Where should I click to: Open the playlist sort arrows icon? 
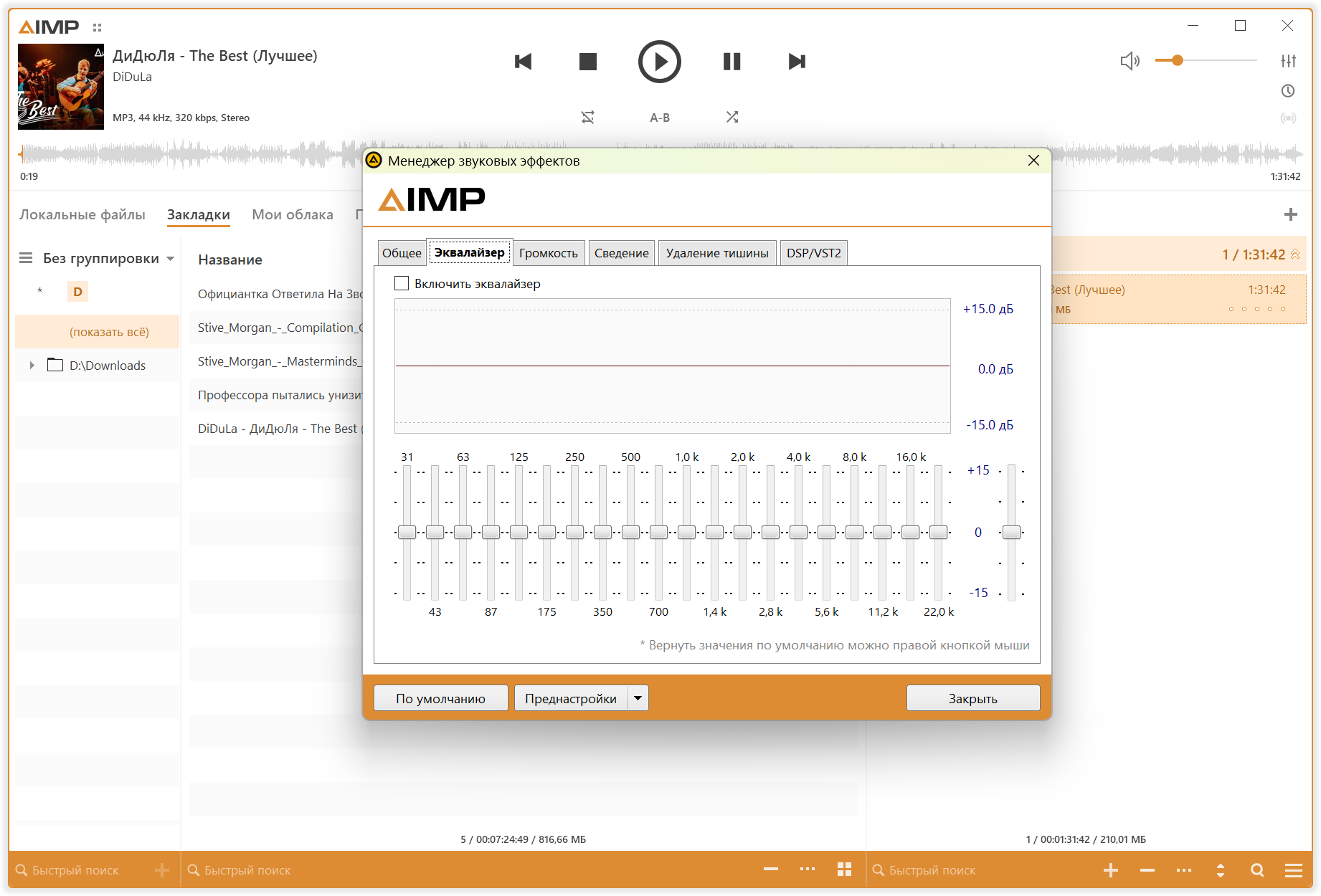[x=1221, y=870]
